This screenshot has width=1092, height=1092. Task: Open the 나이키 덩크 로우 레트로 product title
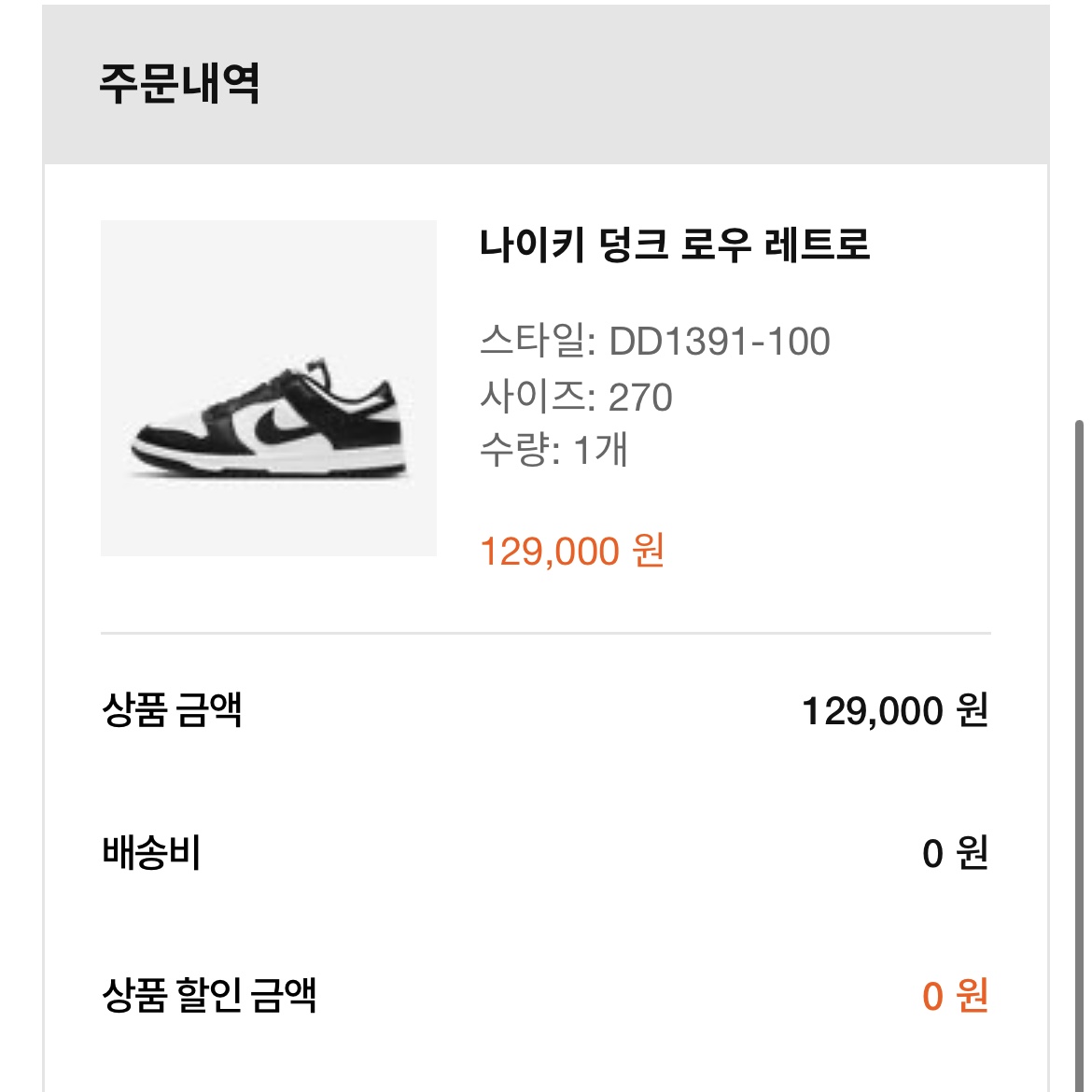pos(675,245)
